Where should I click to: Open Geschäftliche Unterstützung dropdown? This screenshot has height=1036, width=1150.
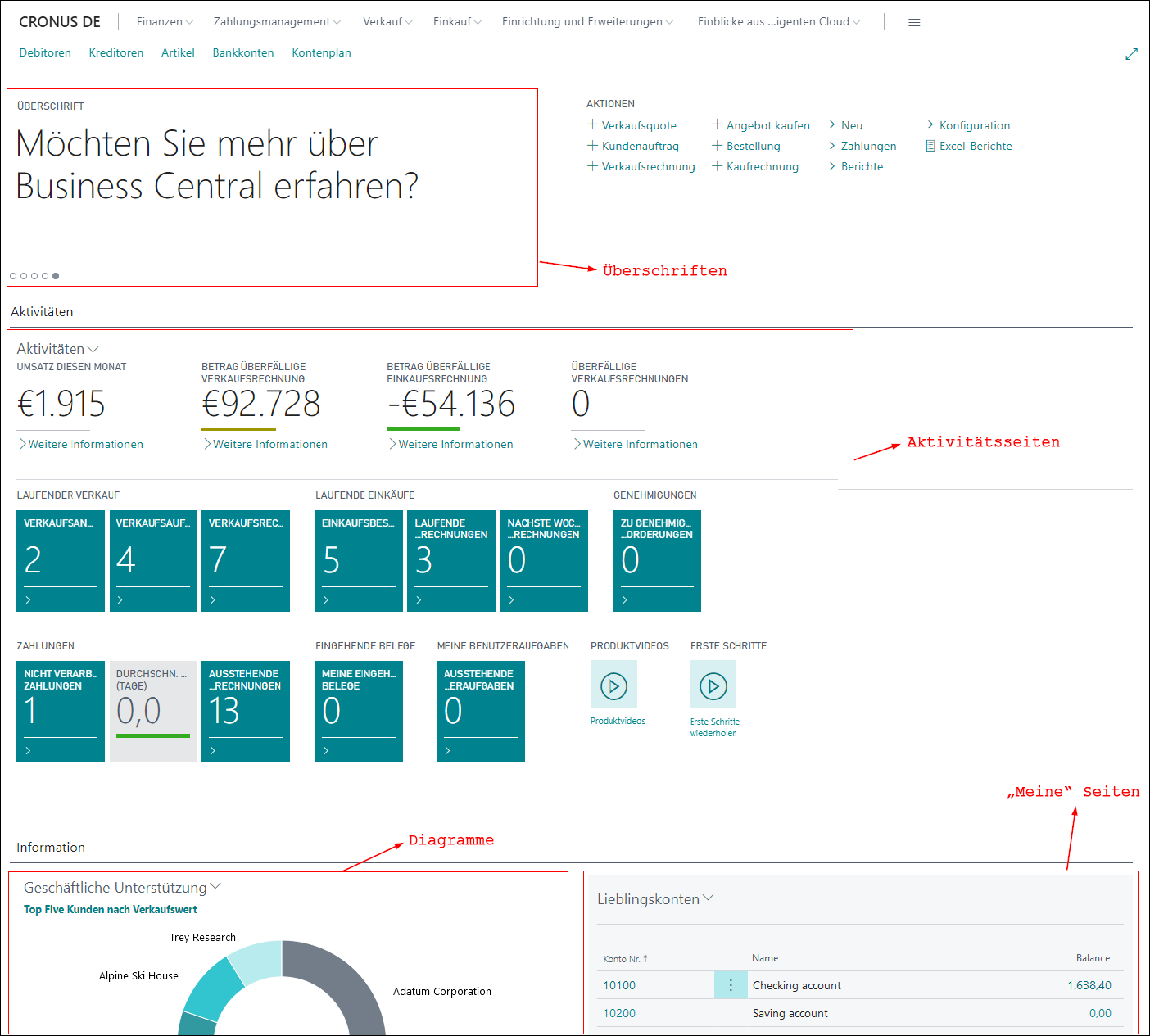215,887
